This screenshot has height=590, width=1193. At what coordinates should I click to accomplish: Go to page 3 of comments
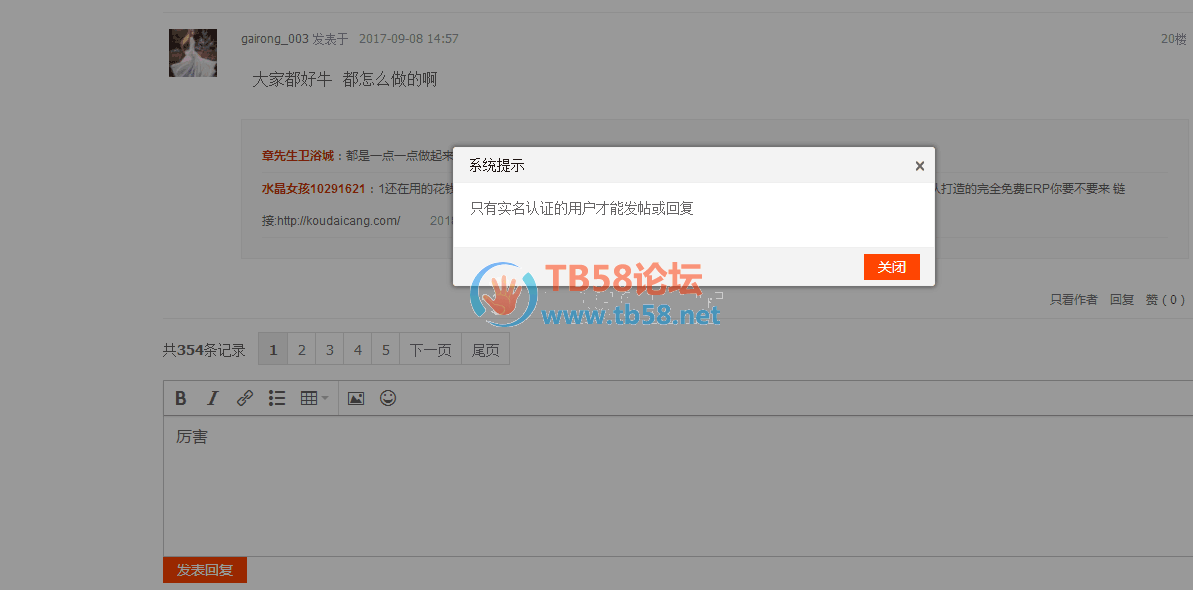pyautogui.click(x=330, y=350)
